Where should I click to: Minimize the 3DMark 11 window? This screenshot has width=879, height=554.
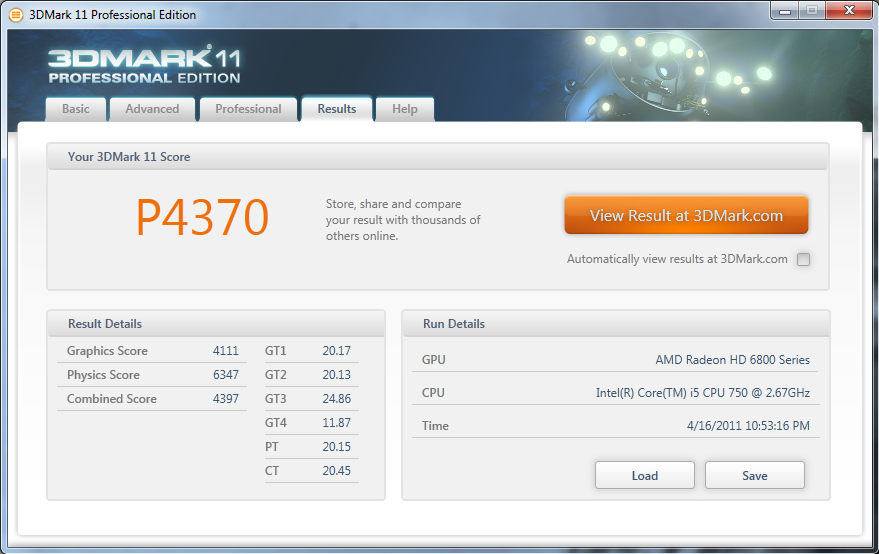point(785,11)
